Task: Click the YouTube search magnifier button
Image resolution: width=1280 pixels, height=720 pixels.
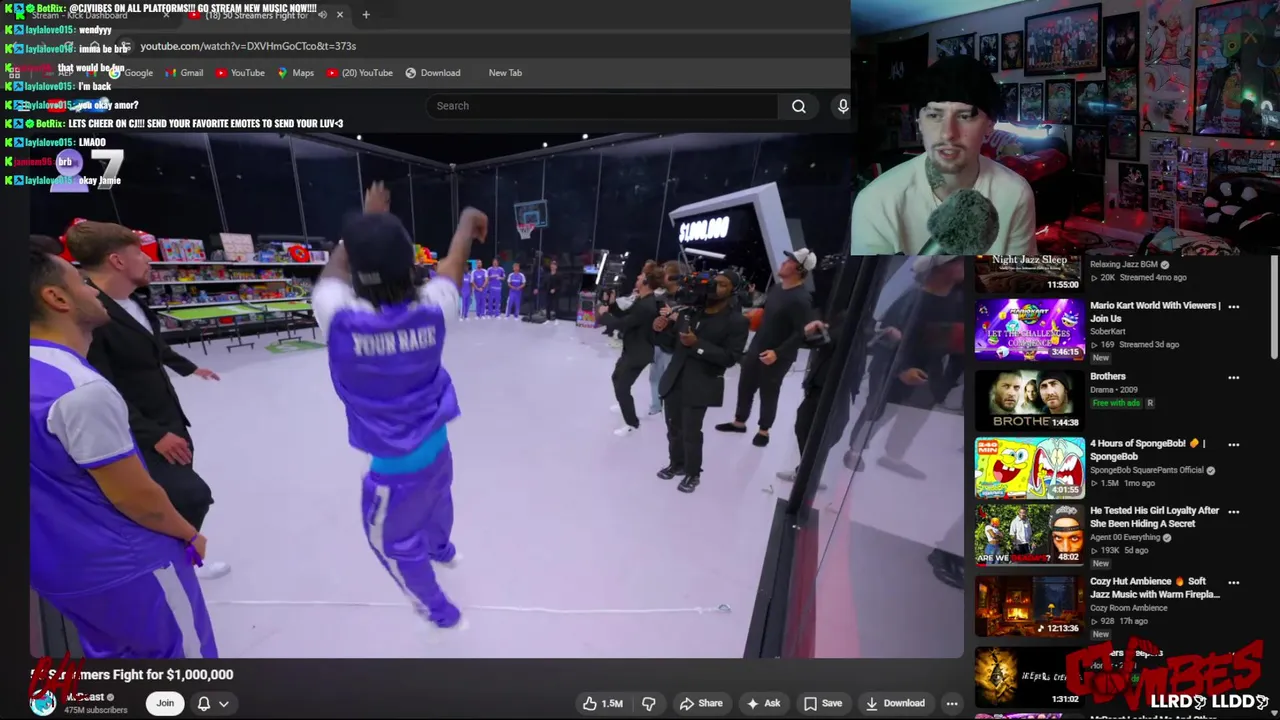Action: pyautogui.click(x=798, y=106)
